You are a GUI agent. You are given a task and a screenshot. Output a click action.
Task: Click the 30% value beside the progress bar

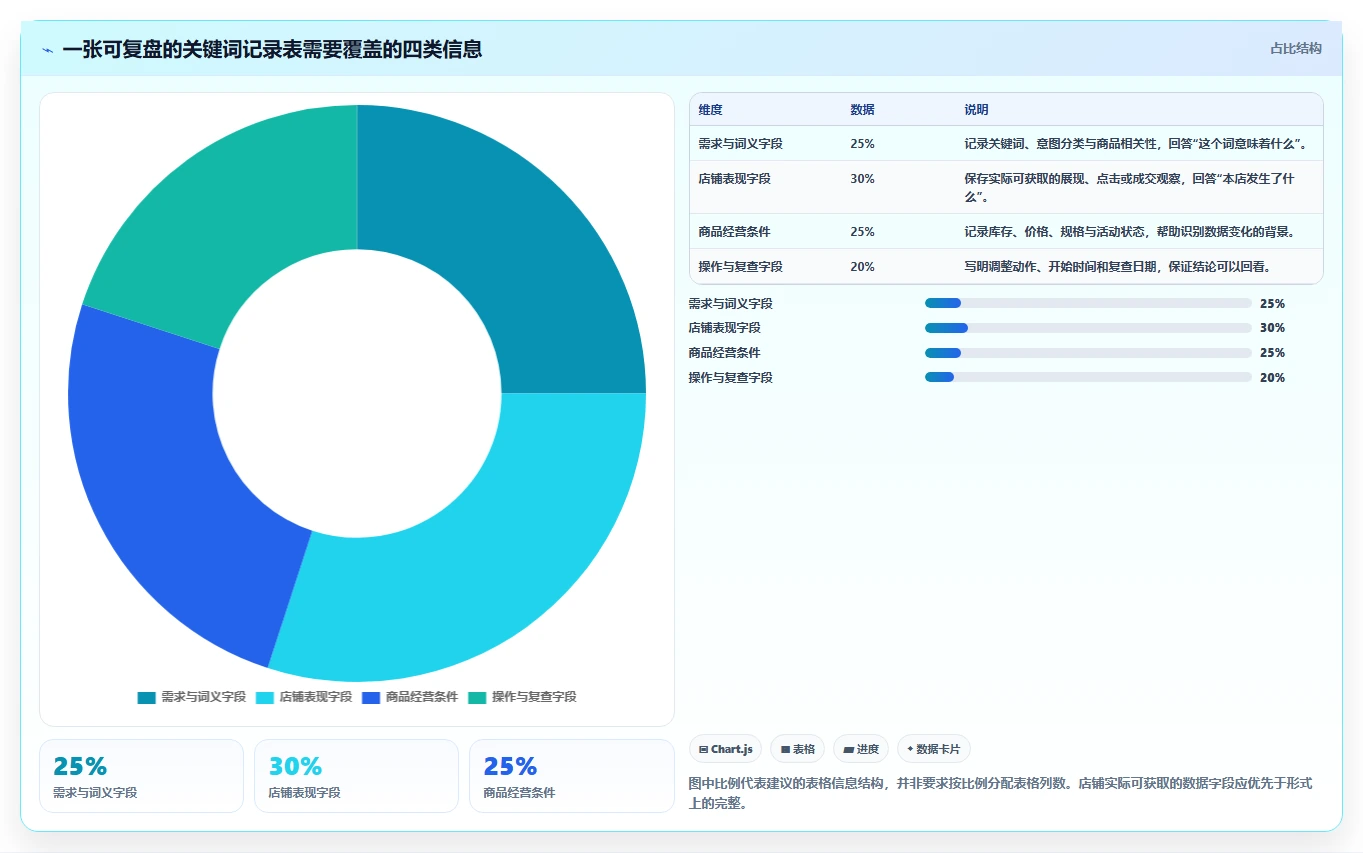pos(1272,328)
